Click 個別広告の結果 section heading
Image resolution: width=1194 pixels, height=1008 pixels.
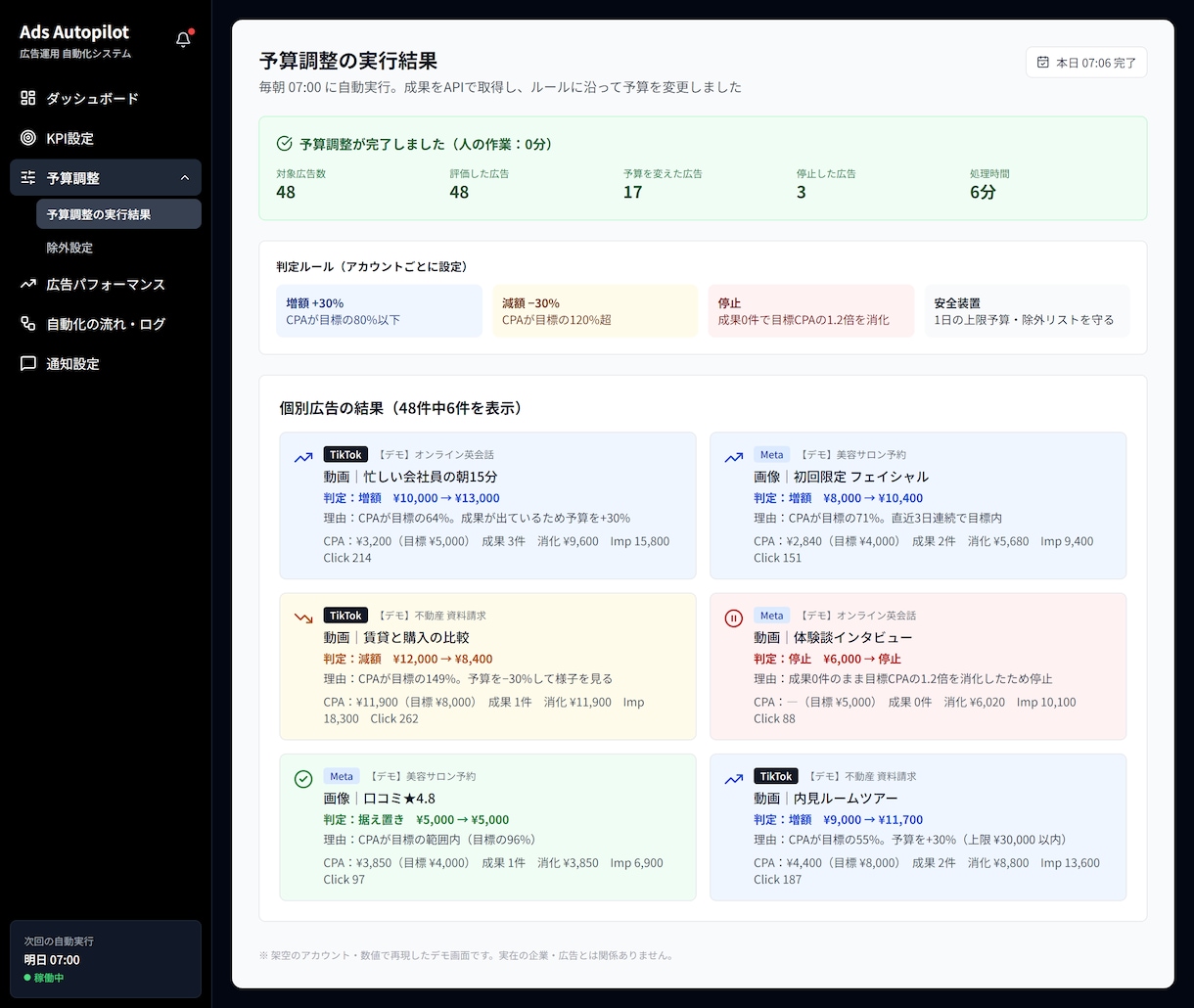400,408
